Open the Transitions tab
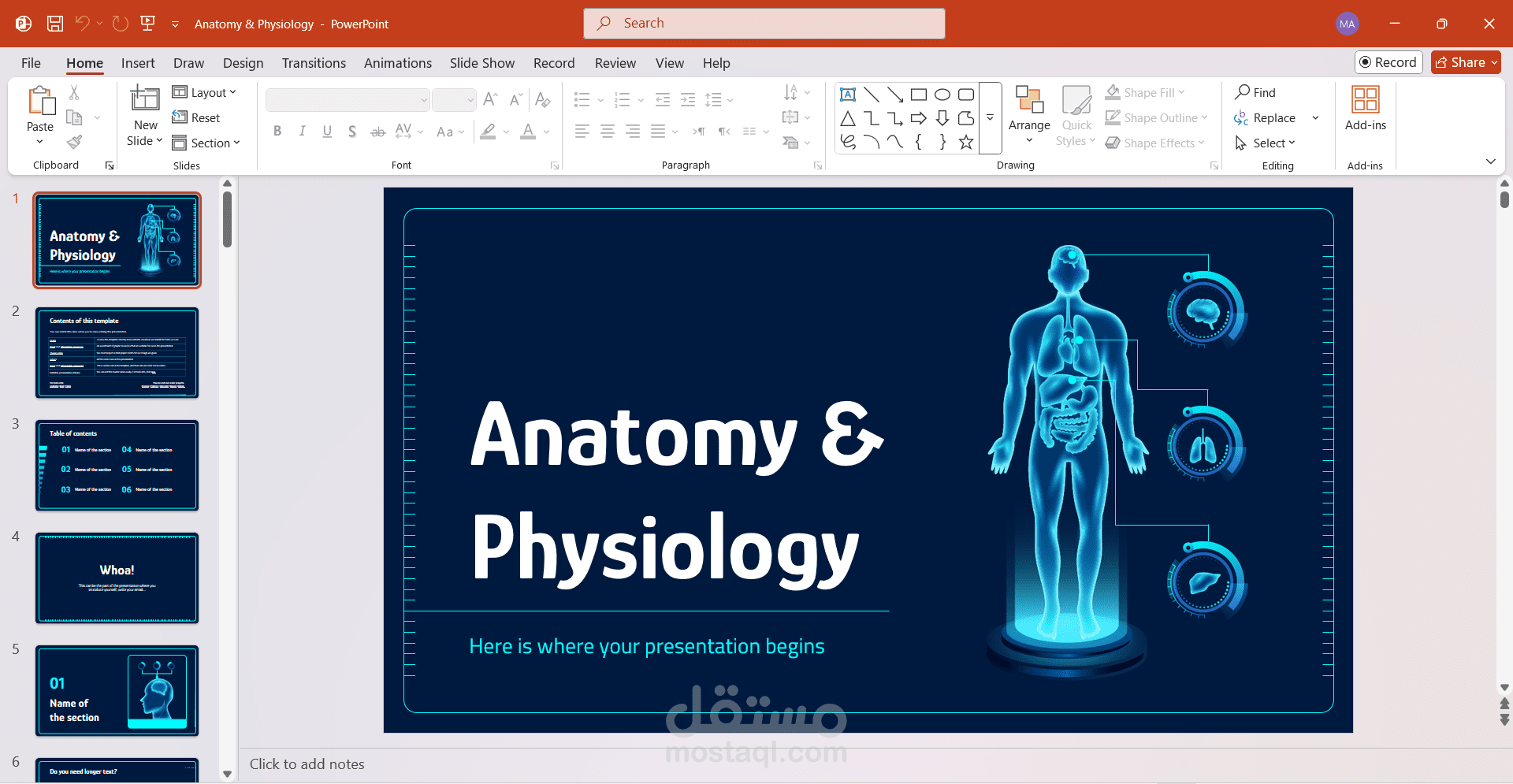The image size is (1513, 784). pos(314,63)
